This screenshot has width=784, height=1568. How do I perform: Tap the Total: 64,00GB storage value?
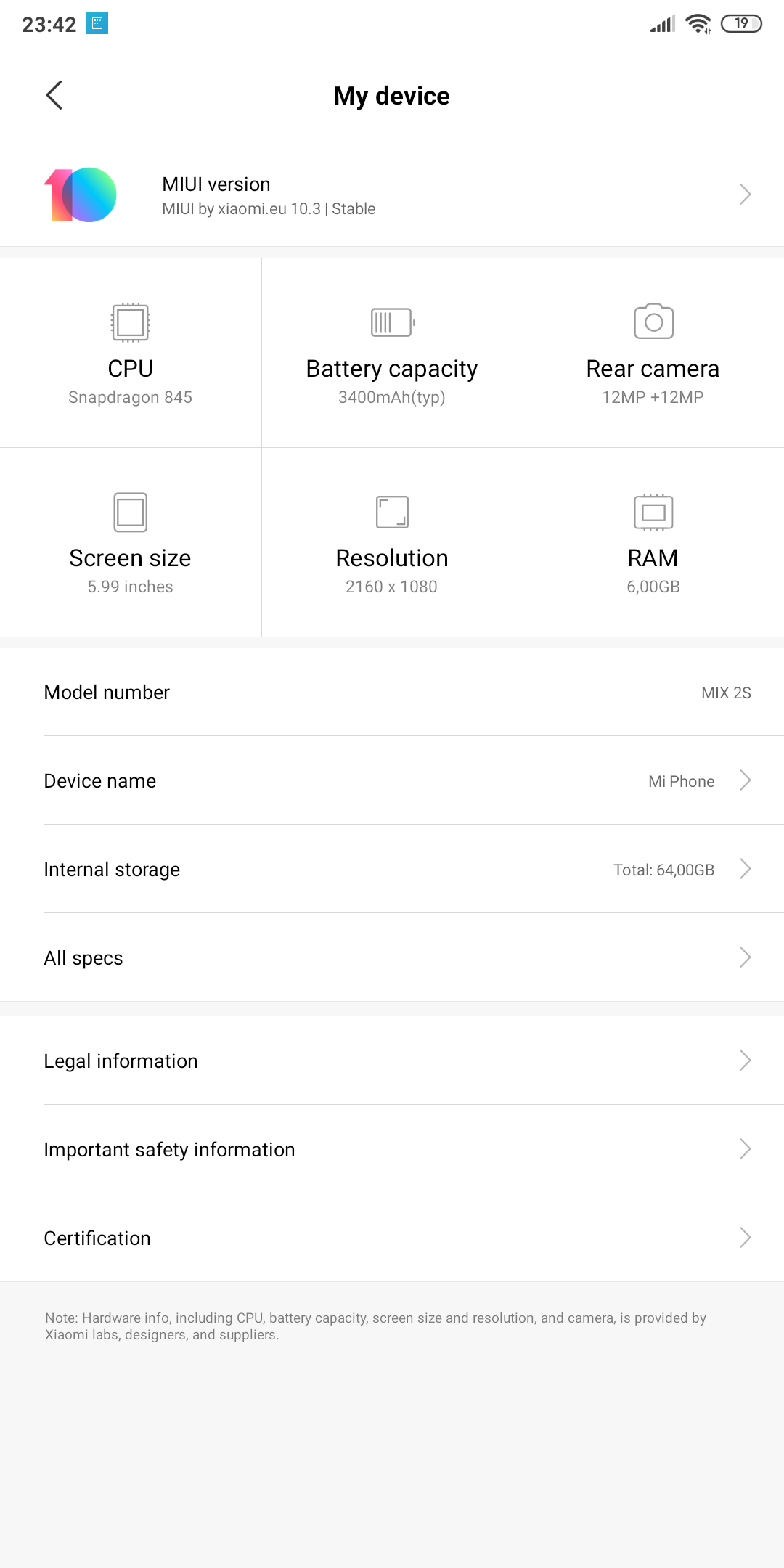pos(663,870)
